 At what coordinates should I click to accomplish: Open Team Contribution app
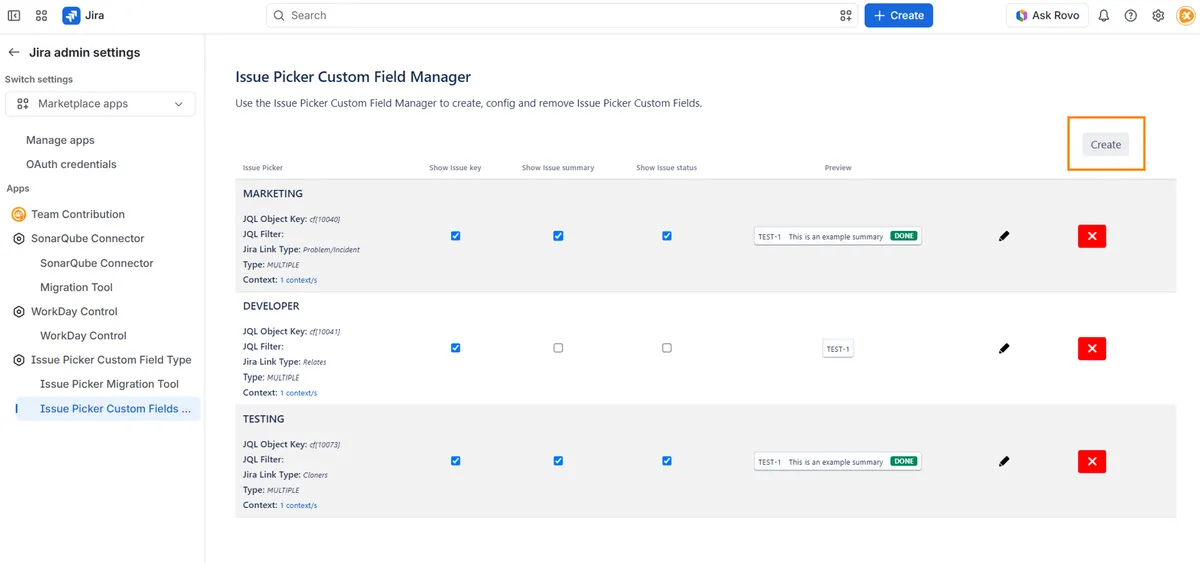click(x=78, y=214)
